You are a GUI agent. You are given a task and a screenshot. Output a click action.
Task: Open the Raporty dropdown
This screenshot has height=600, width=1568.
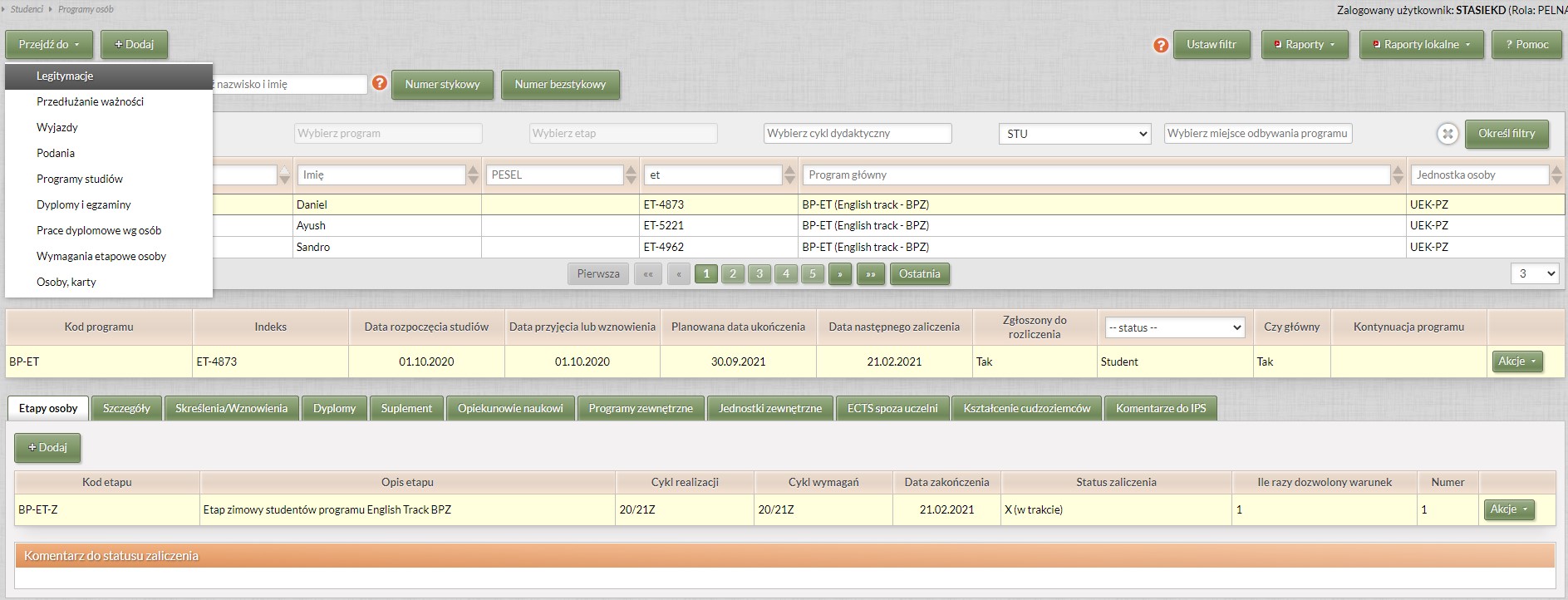[1305, 45]
